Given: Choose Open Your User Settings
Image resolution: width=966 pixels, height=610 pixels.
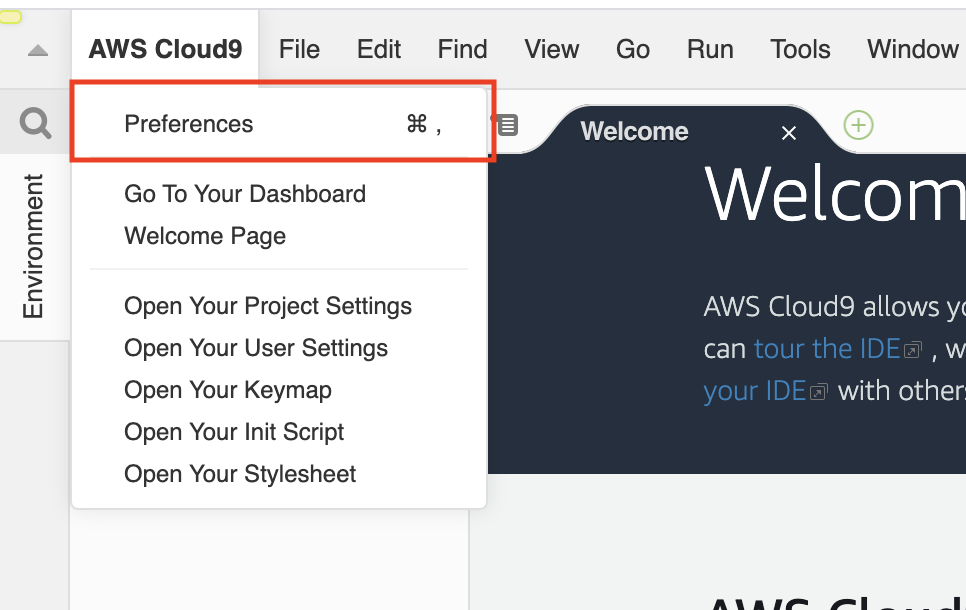Looking at the screenshot, I should (x=279, y=348).
